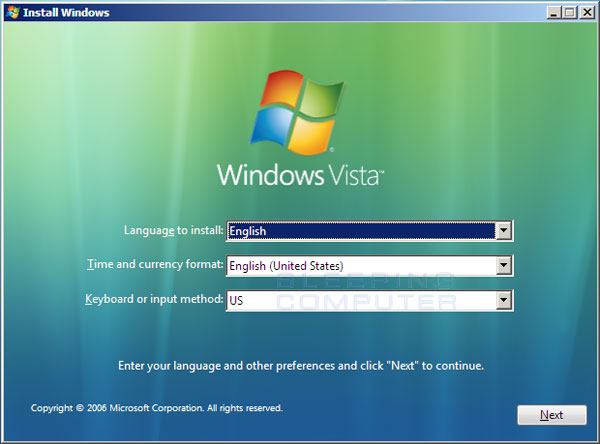Minimize the Install Windows window
Image resolution: width=600 pixels, height=444 pixels.
(553, 12)
